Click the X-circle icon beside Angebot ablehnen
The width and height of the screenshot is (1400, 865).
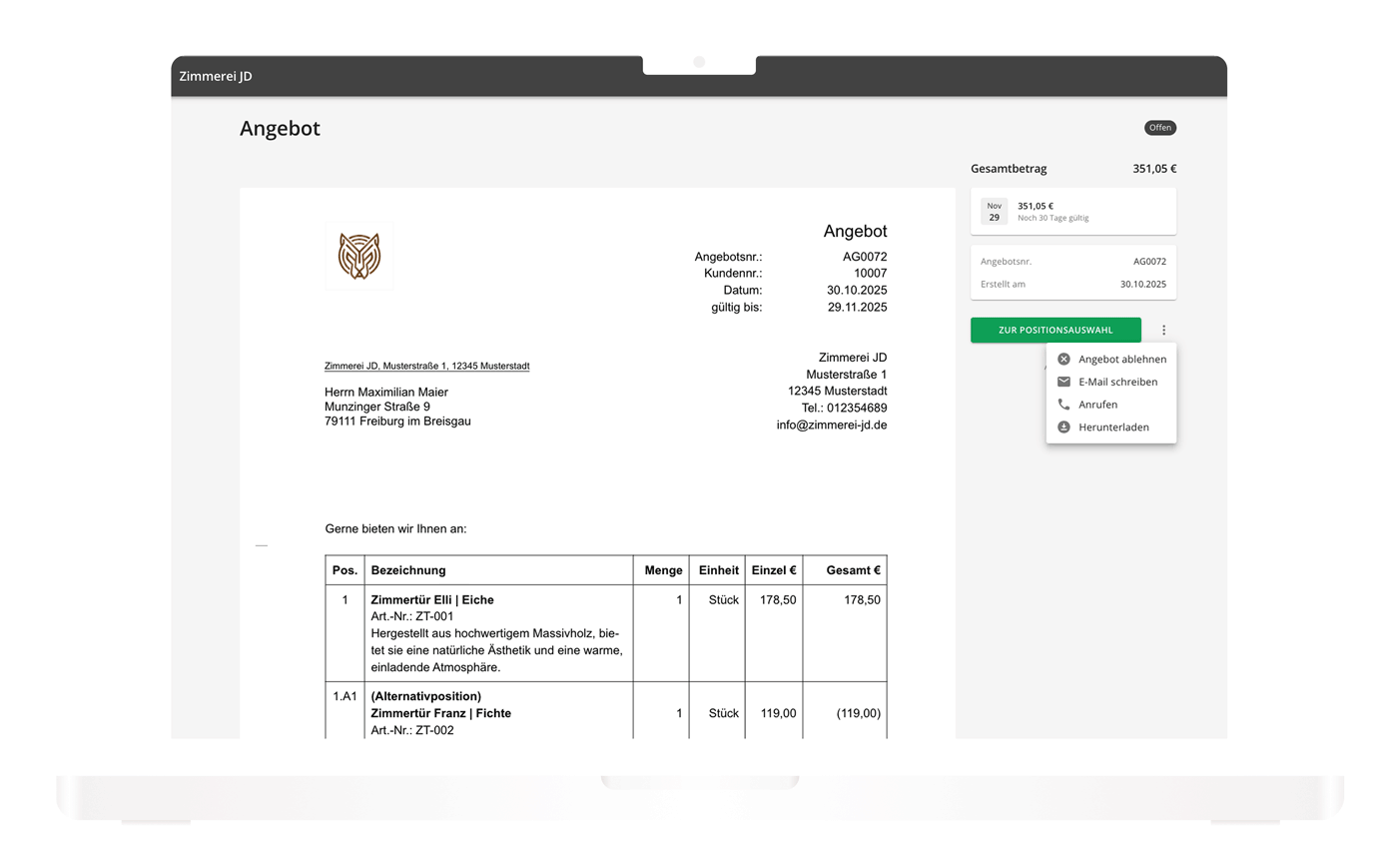(x=1063, y=360)
